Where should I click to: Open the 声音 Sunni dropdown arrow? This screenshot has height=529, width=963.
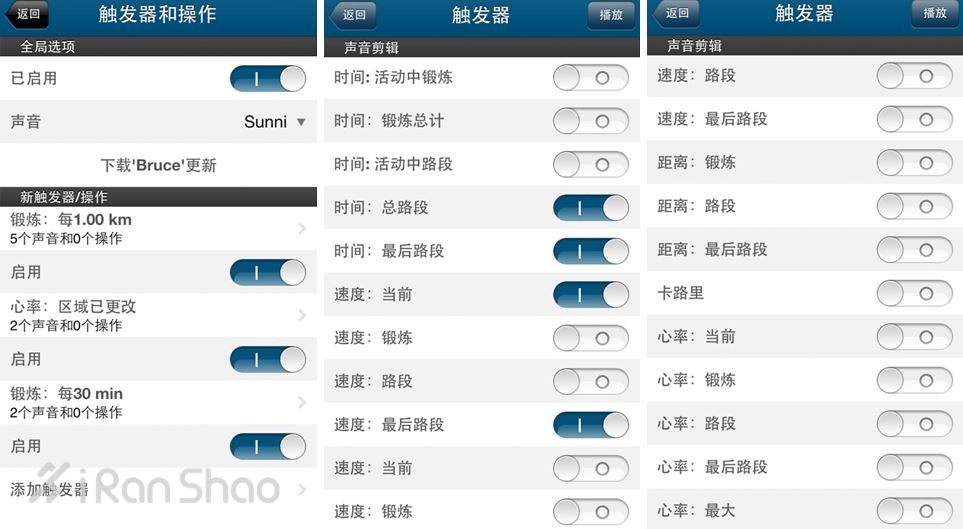pos(300,122)
